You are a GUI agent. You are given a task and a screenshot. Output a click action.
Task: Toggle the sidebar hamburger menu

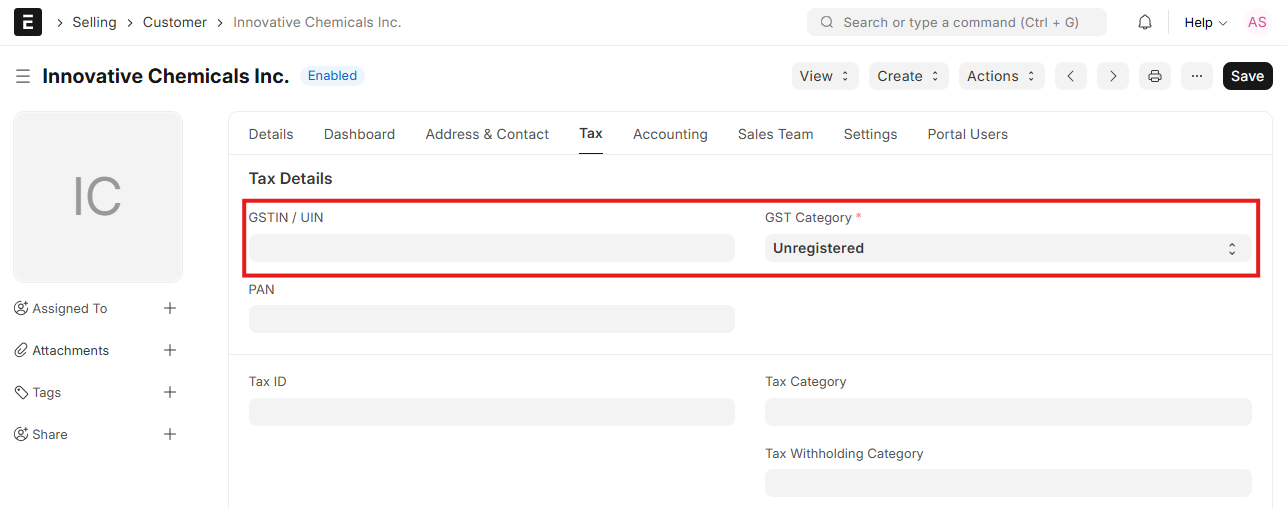pos(23,76)
